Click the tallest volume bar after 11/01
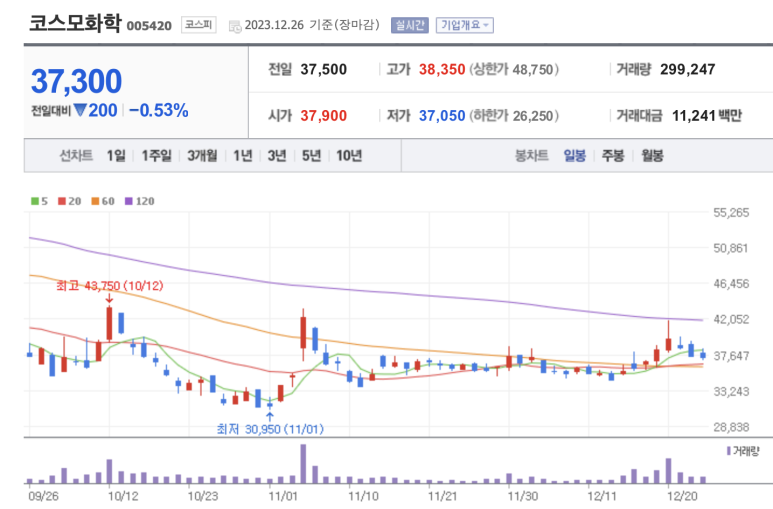Image resolution: width=773 pixels, height=509 pixels. click(303, 464)
